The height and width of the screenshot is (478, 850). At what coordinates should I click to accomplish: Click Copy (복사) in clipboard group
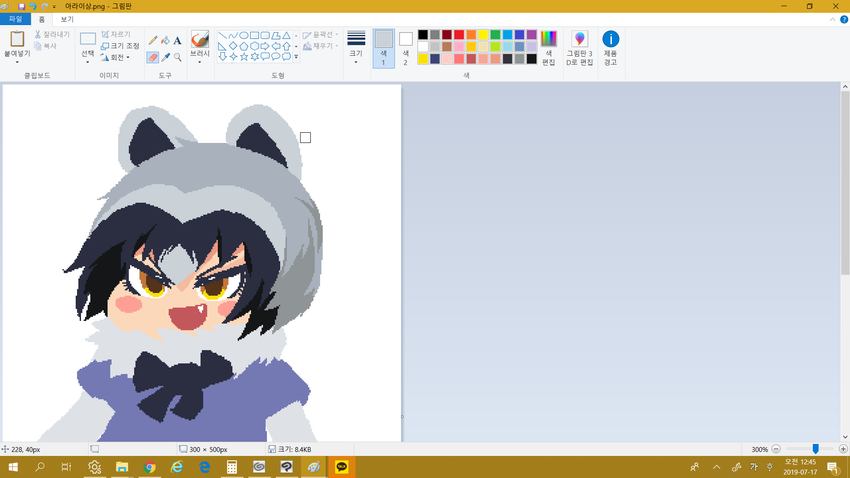click(46, 46)
